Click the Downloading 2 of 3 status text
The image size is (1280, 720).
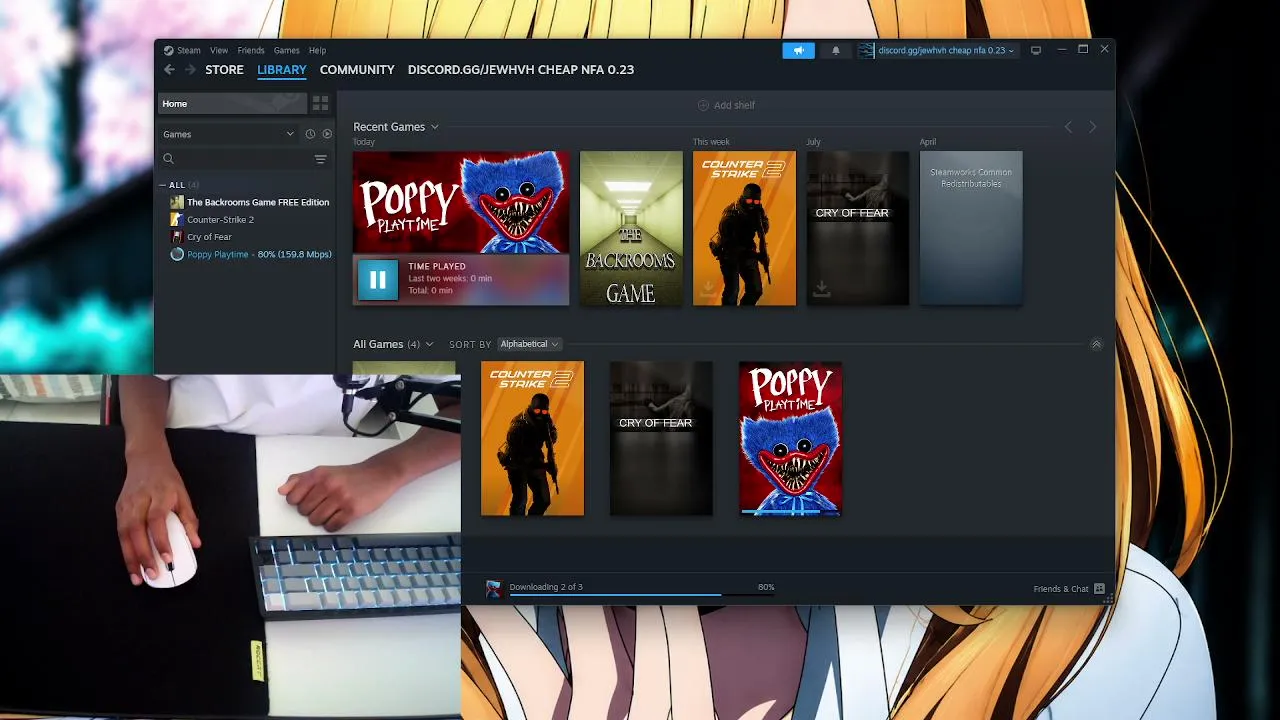pyautogui.click(x=546, y=587)
